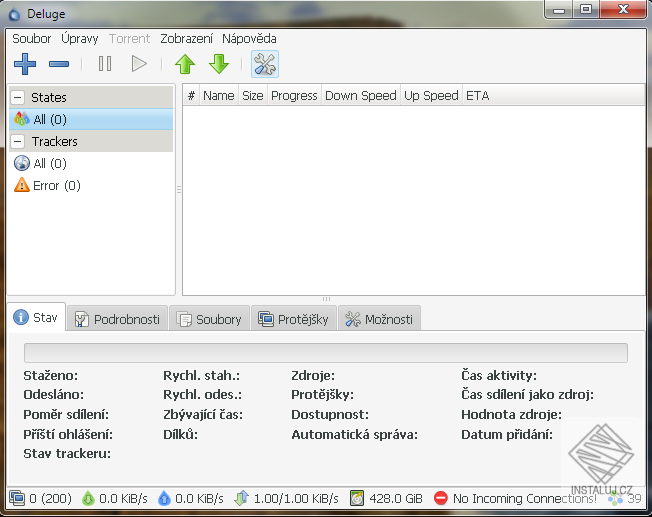Screen dimensions: 652x517
Task: Click the connections count 0 (200) in status bar
Action: (x=41, y=498)
